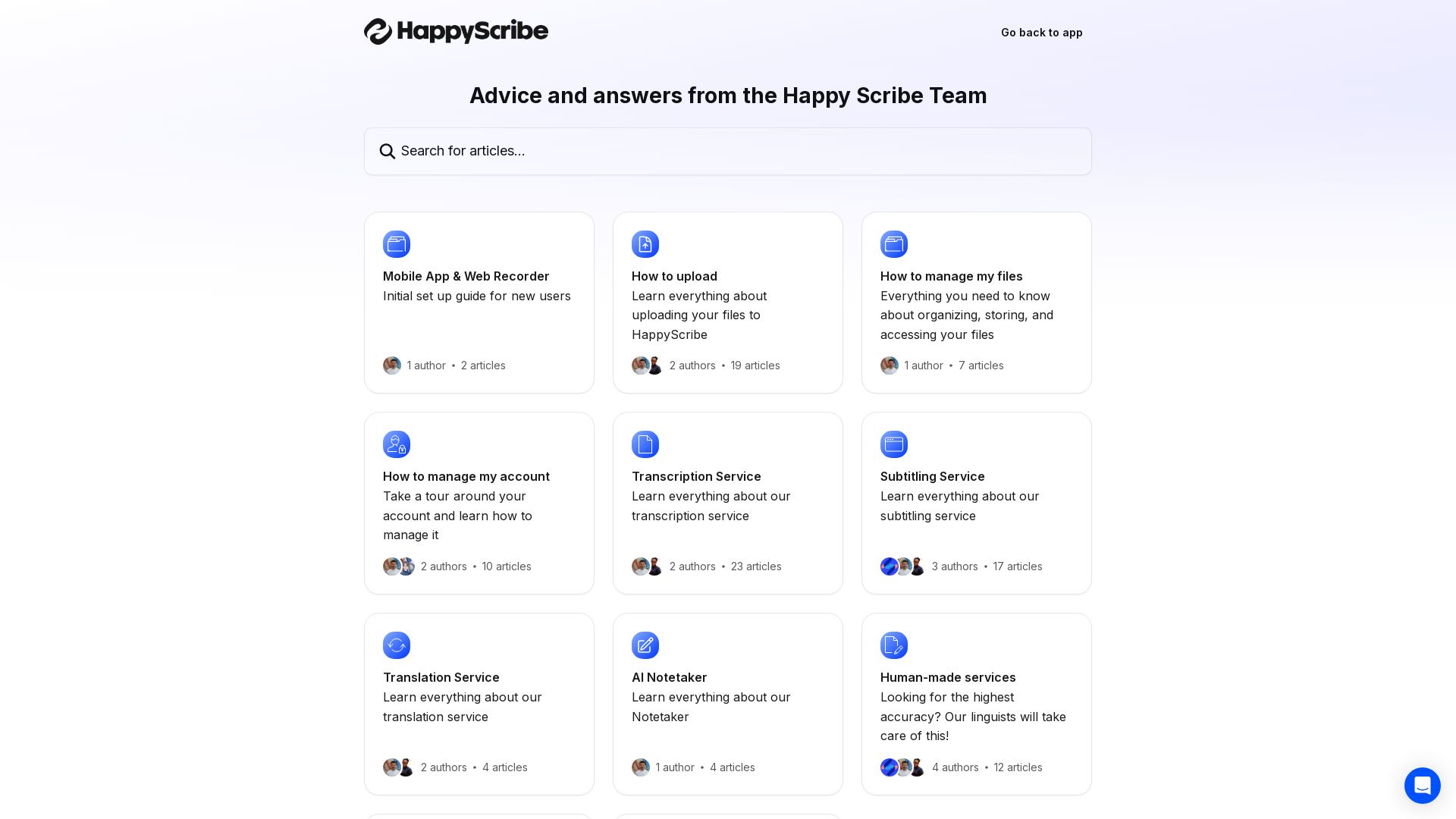Open the Human-made services collection
The image size is (1456, 819).
977,704
